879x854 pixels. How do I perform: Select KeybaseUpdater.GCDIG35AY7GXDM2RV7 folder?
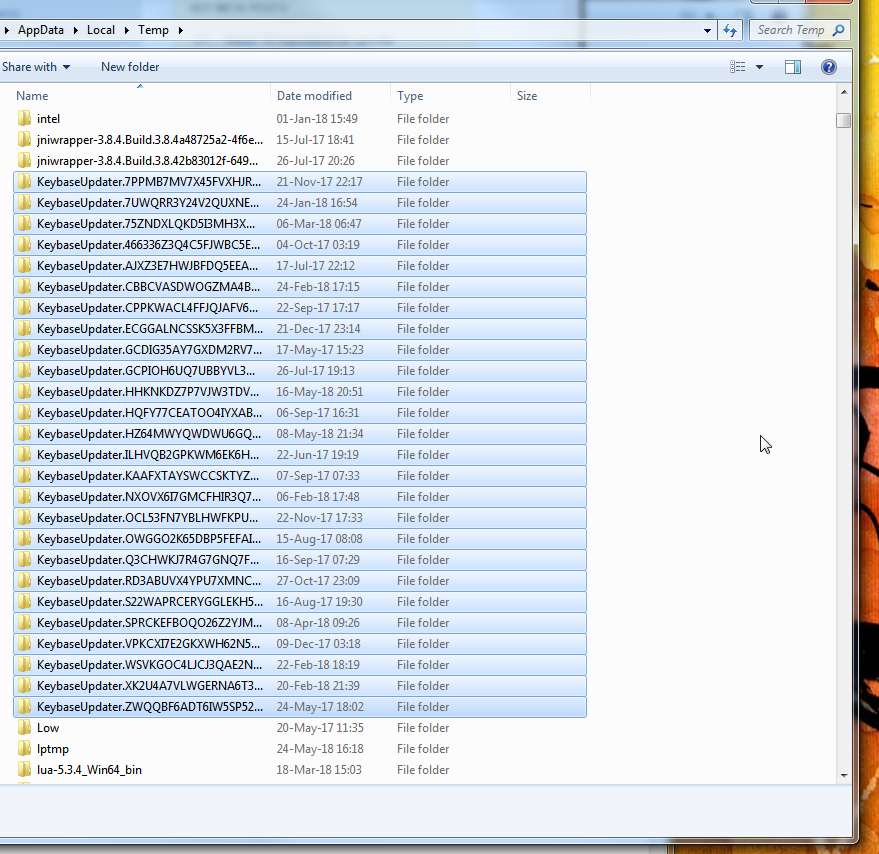pos(300,350)
